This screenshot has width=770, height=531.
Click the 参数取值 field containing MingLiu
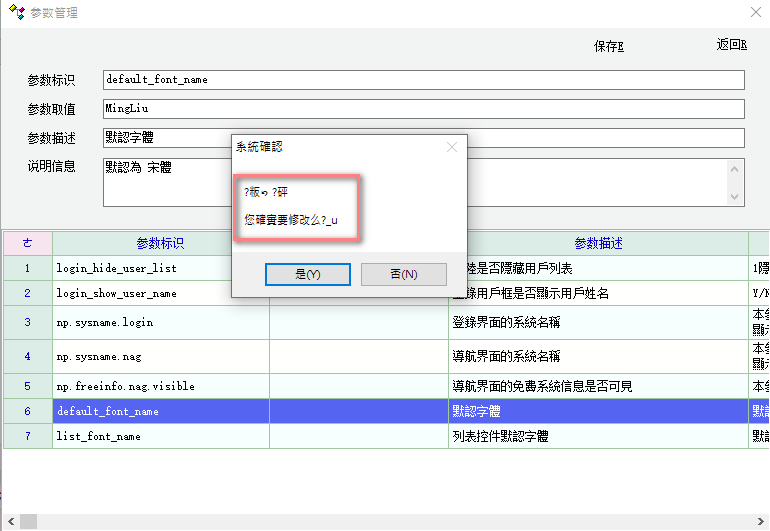click(423, 108)
